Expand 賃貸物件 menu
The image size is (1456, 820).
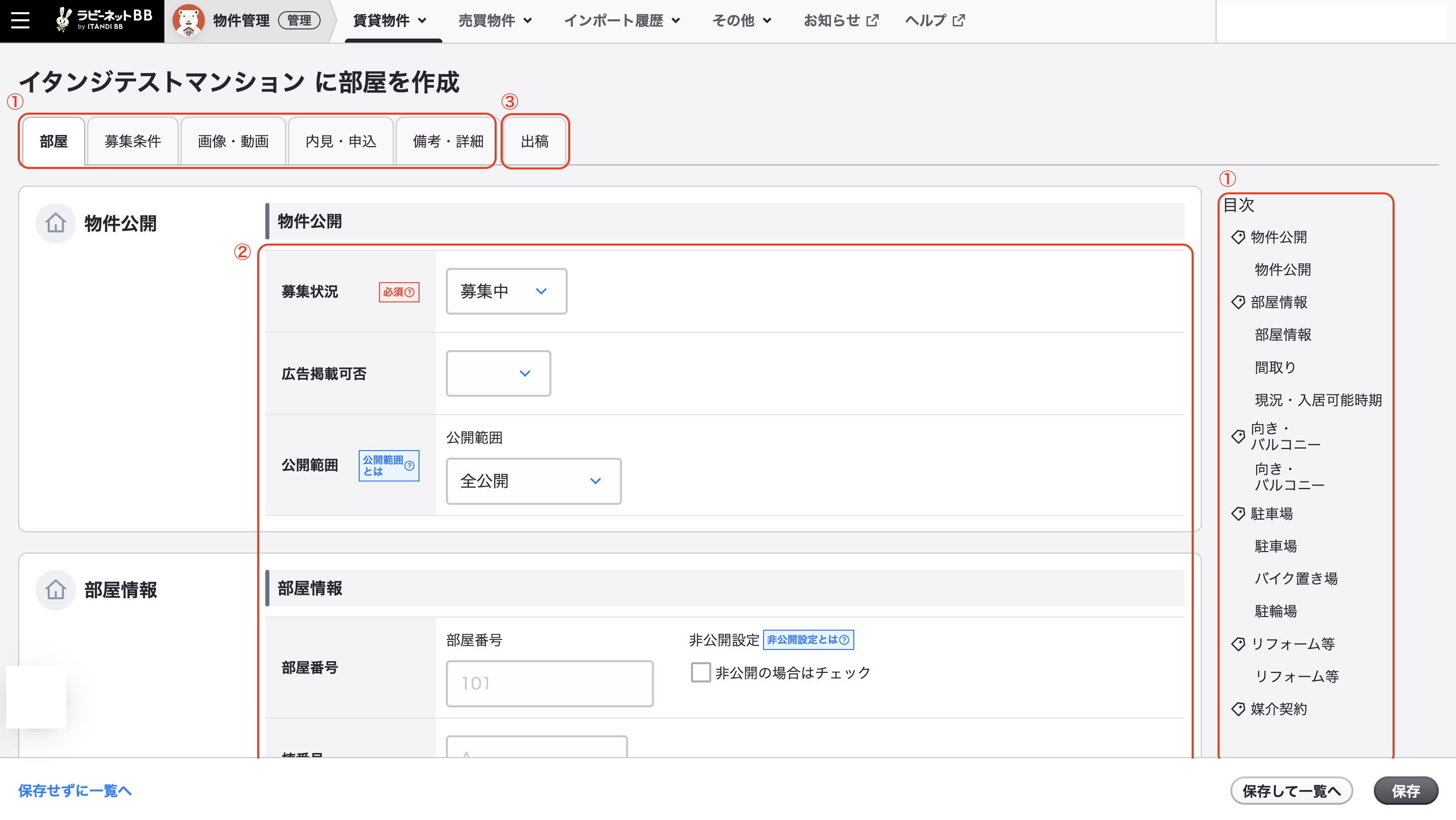coord(390,21)
